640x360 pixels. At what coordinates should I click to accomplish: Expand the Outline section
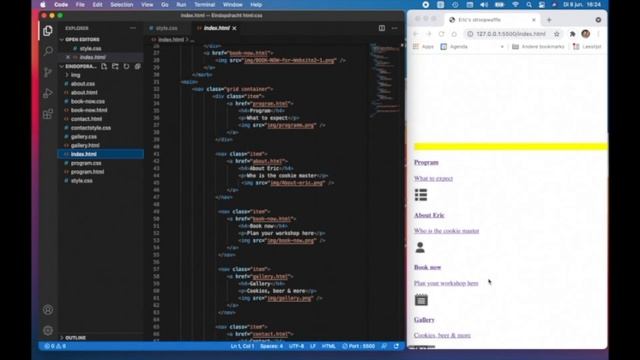click(x=76, y=338)
